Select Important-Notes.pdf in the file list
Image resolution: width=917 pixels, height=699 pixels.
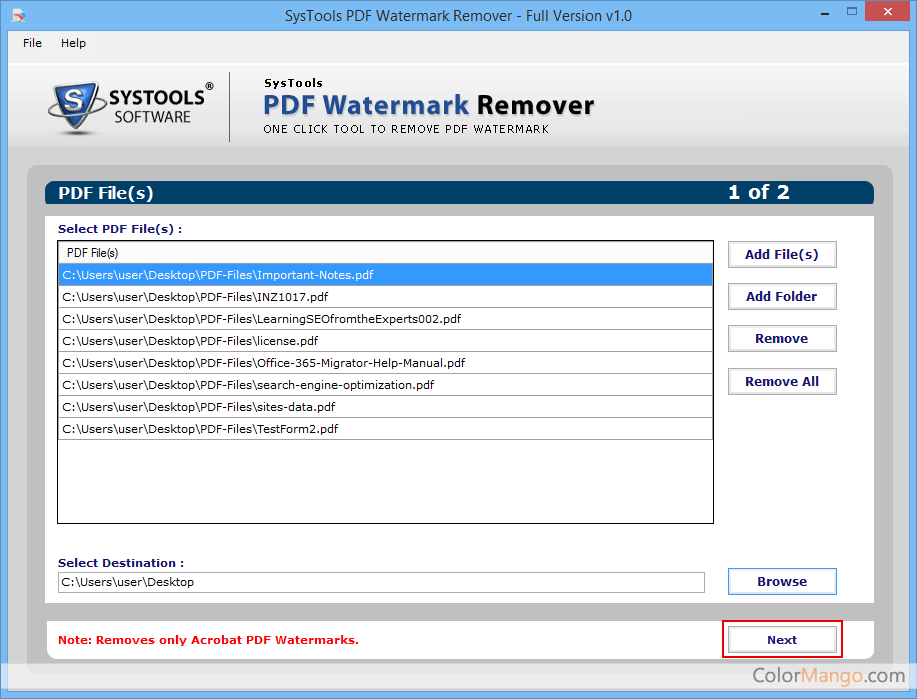(x=217, y=275)
